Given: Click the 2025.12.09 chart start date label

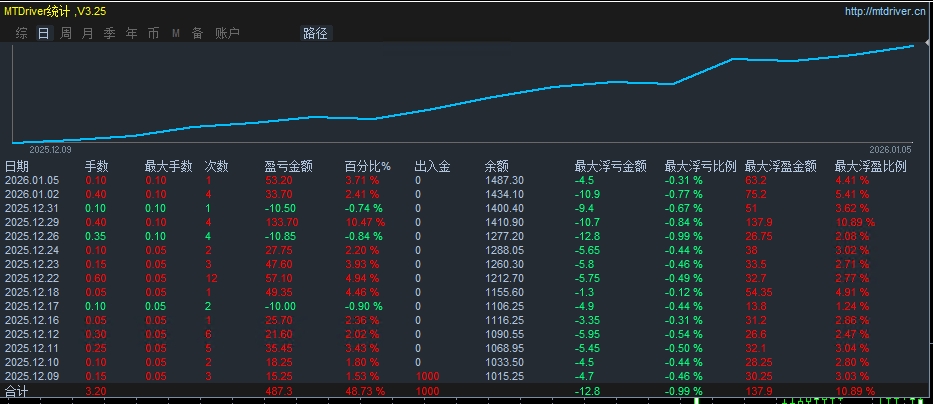Looking at the screenshot, I should (50, 149).
